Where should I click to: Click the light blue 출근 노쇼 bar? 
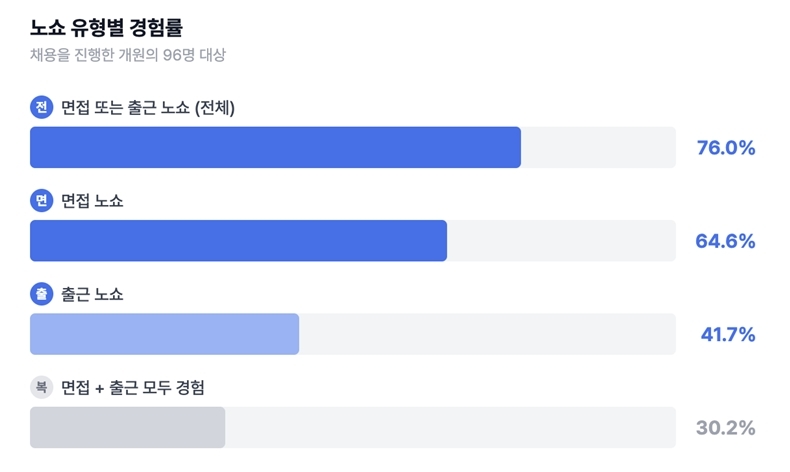pos(164,334)
